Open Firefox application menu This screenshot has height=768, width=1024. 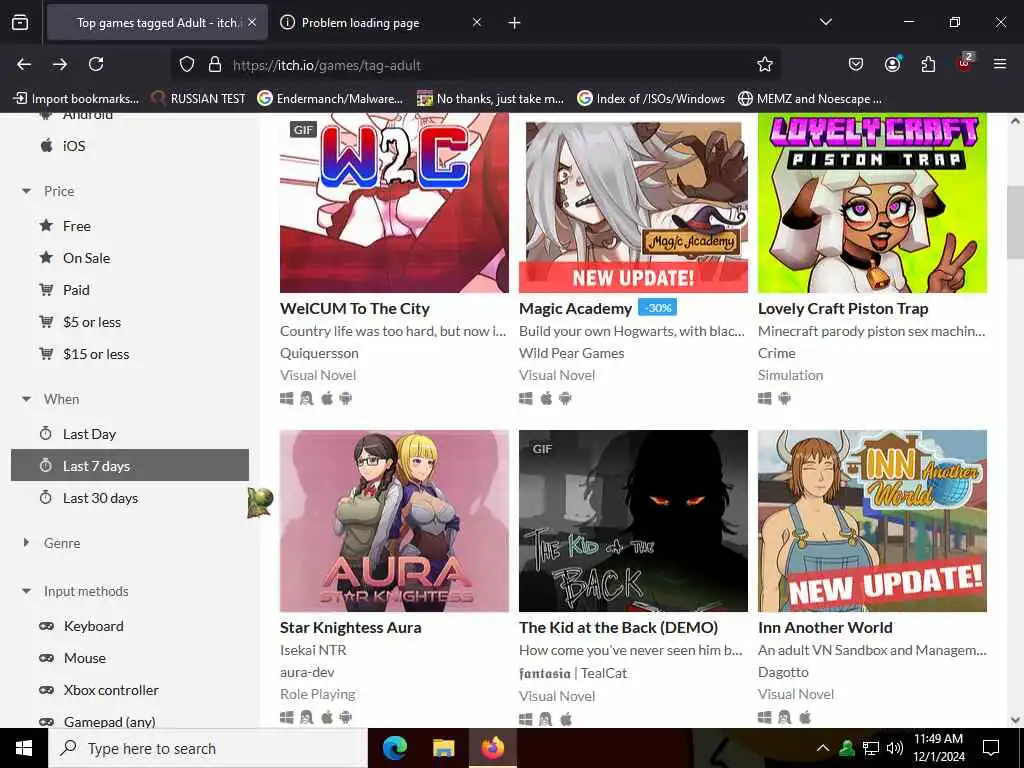[x=1000, y=64]
